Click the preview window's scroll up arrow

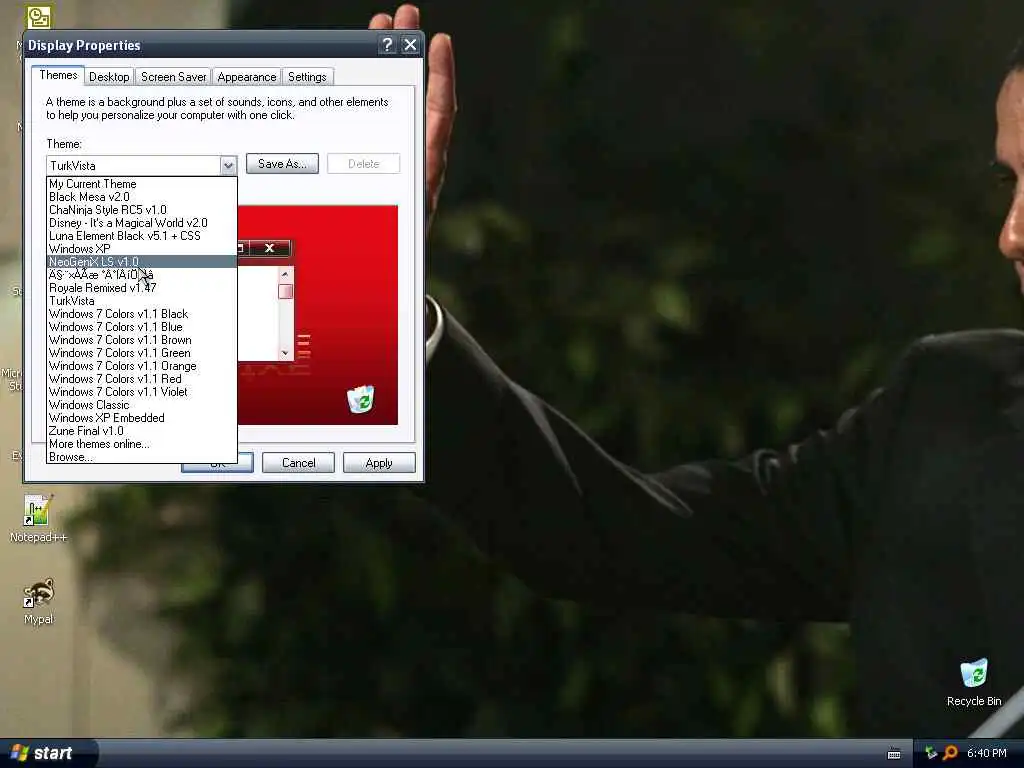[285, 274]
